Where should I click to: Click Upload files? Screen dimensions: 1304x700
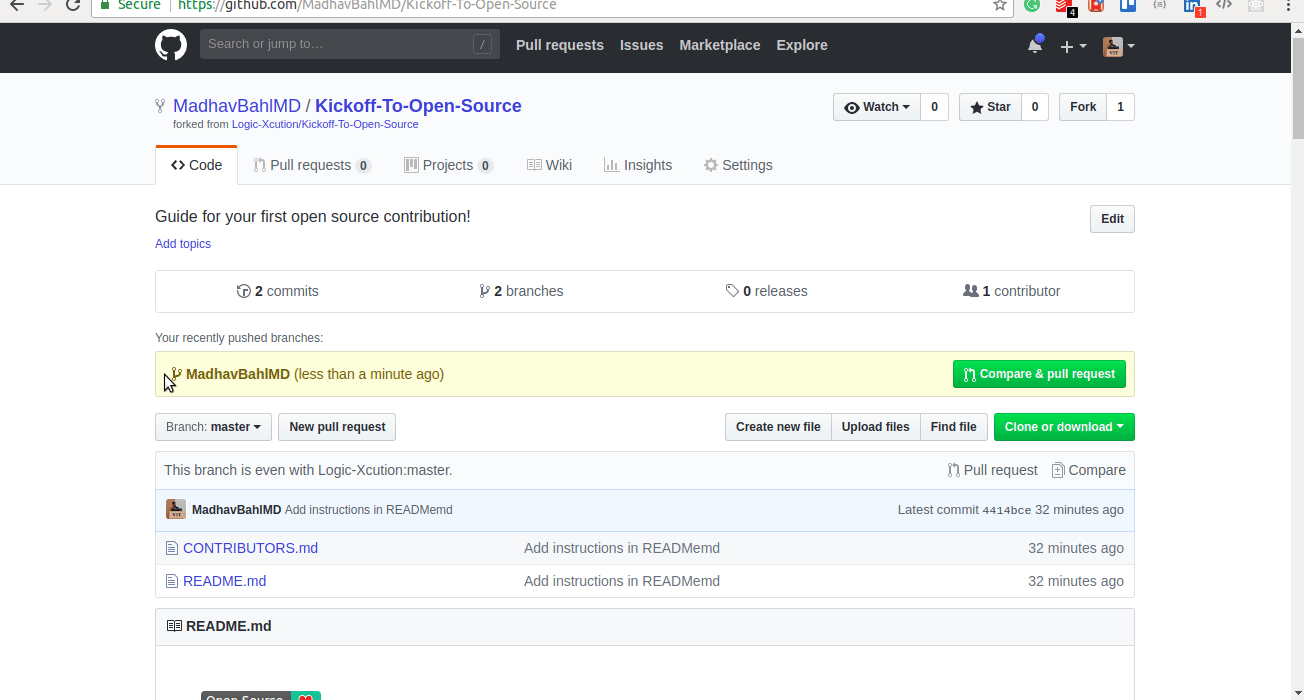point(875,427)
